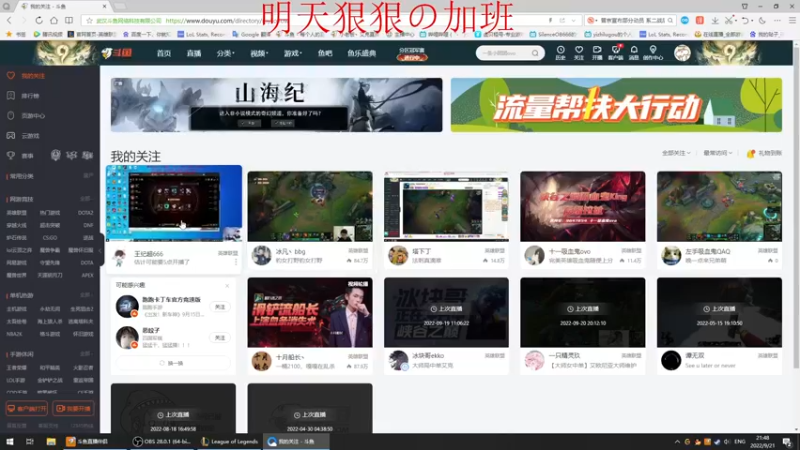Click browser home button
Viewport: 800px width, 450px height.
point(54,20)
